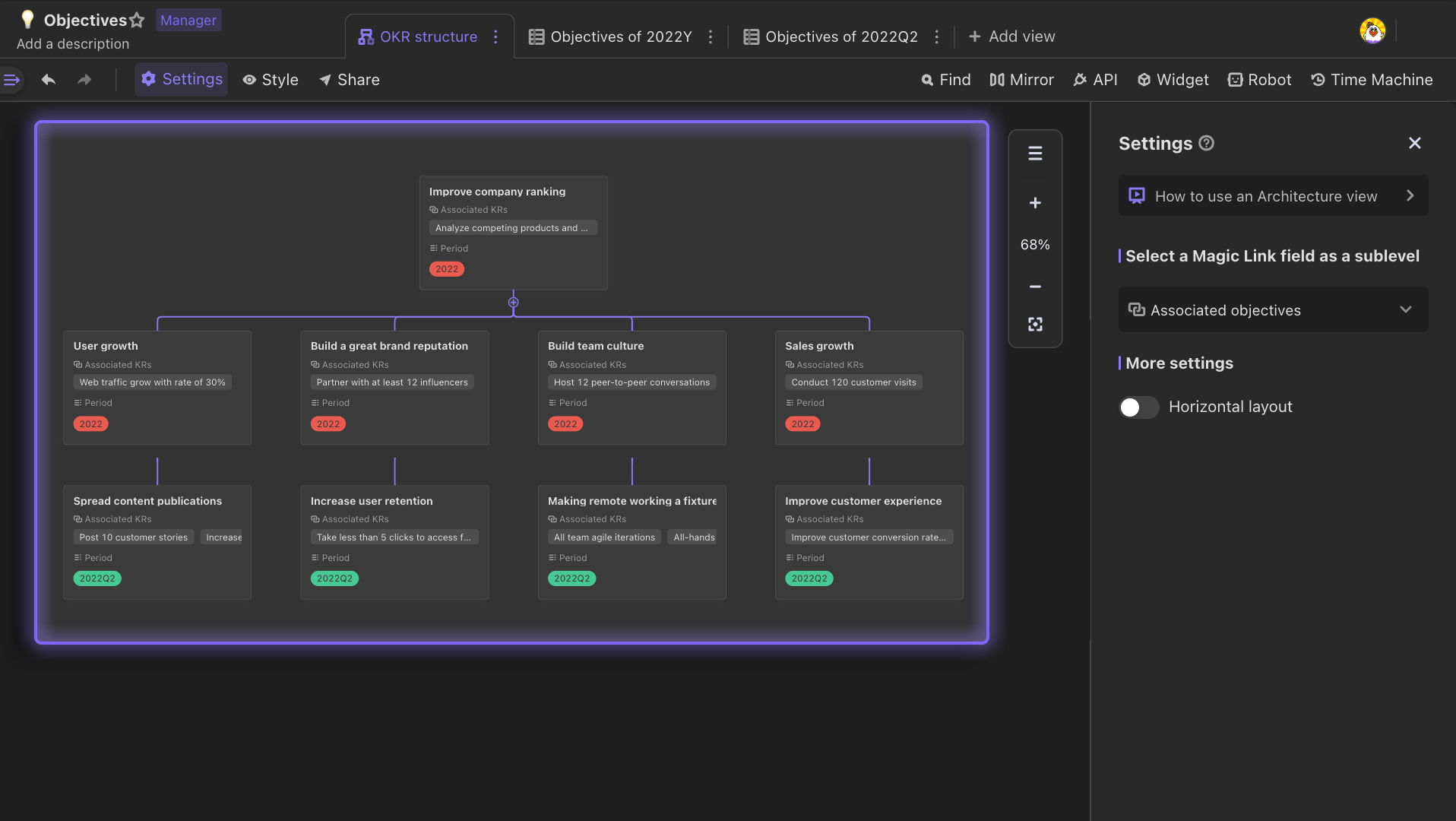Open the Spread content publications card
This screenshot has width=1456, height=821.
click(157, 542)
